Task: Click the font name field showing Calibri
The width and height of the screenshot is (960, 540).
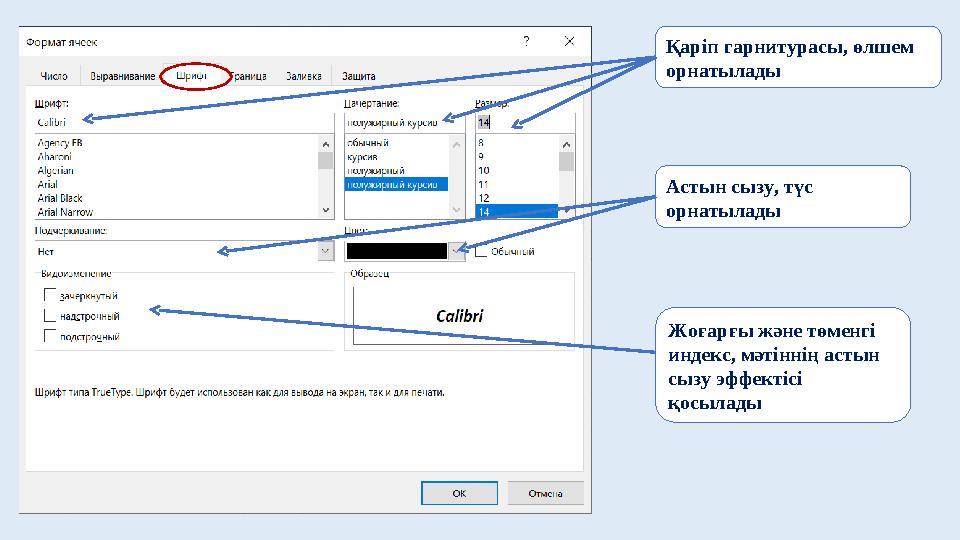Action: (x=184, y=122)
